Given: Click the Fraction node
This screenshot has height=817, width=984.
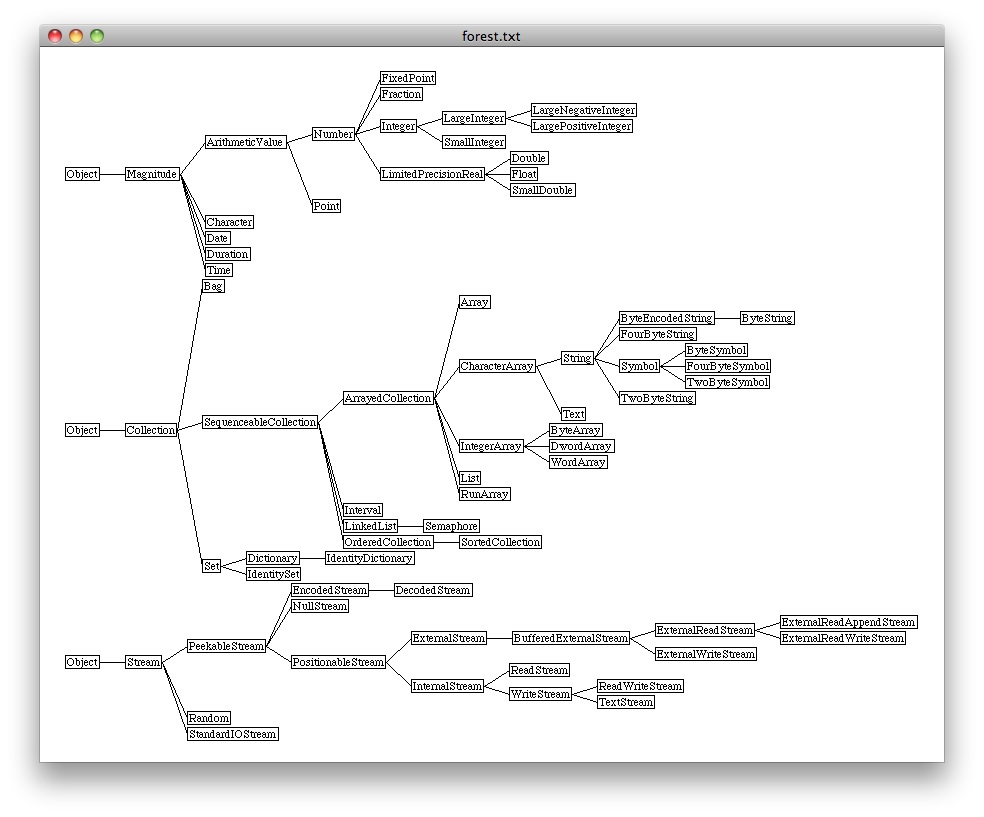Looking at the screenshot, I should tap(402, 94).
